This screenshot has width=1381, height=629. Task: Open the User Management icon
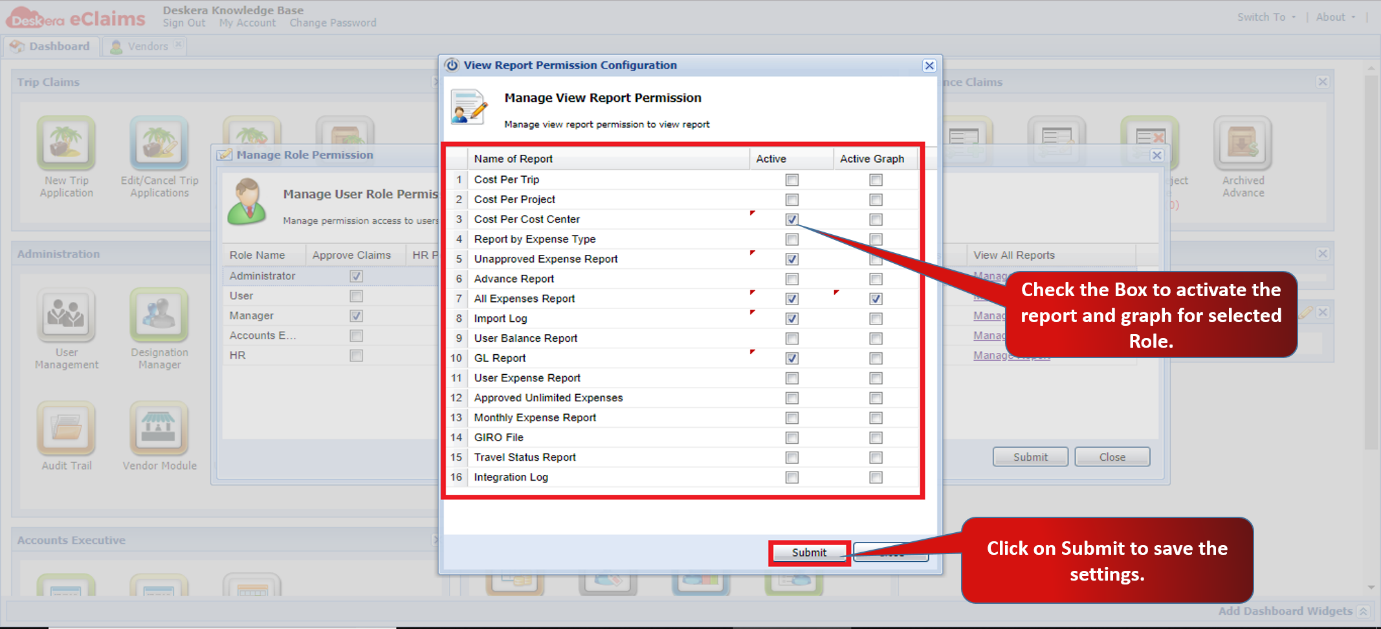pos(67,316)
